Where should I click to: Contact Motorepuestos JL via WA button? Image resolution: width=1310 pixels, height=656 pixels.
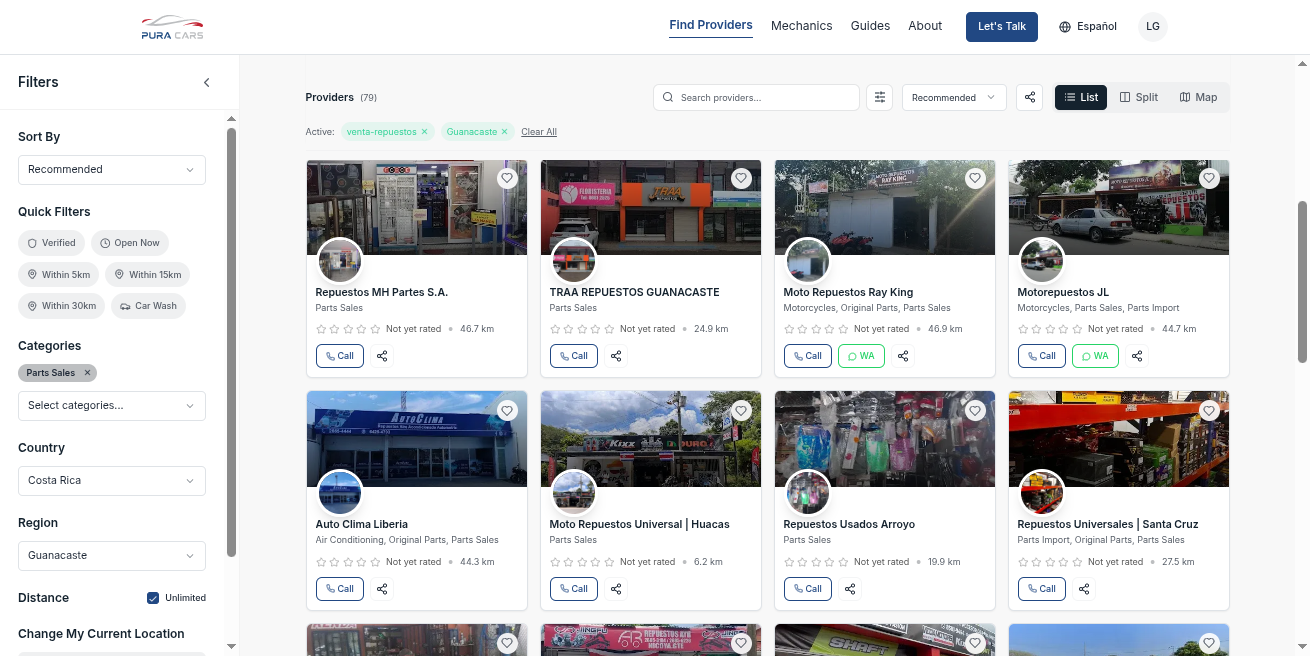tap(1095, 356)
